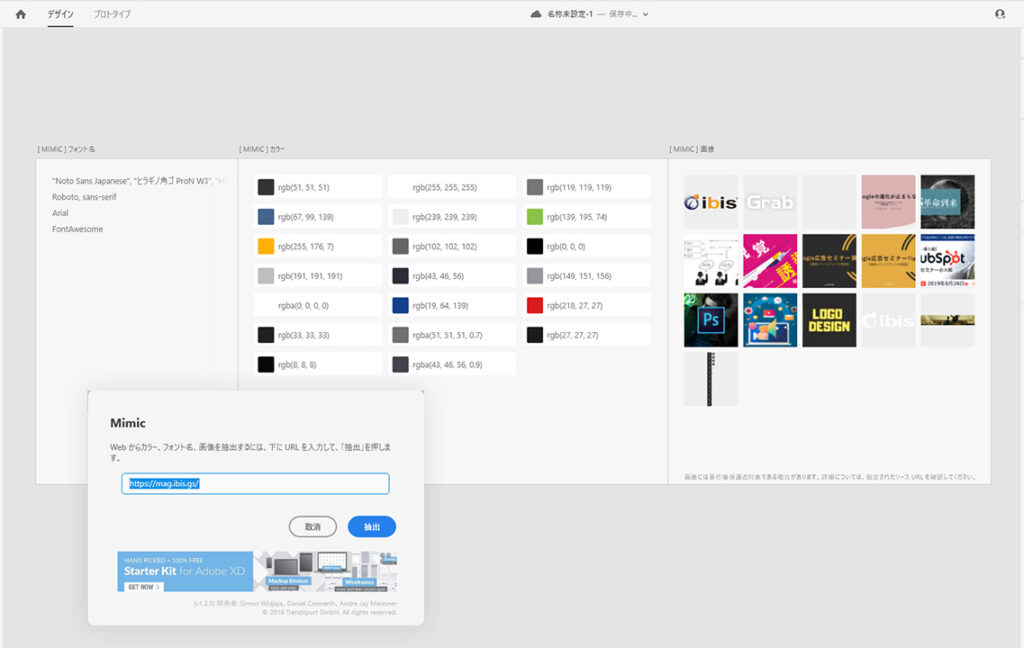Click the rgb(255, 255, 255) color label

pyautogui.click(x=445, y=187)
